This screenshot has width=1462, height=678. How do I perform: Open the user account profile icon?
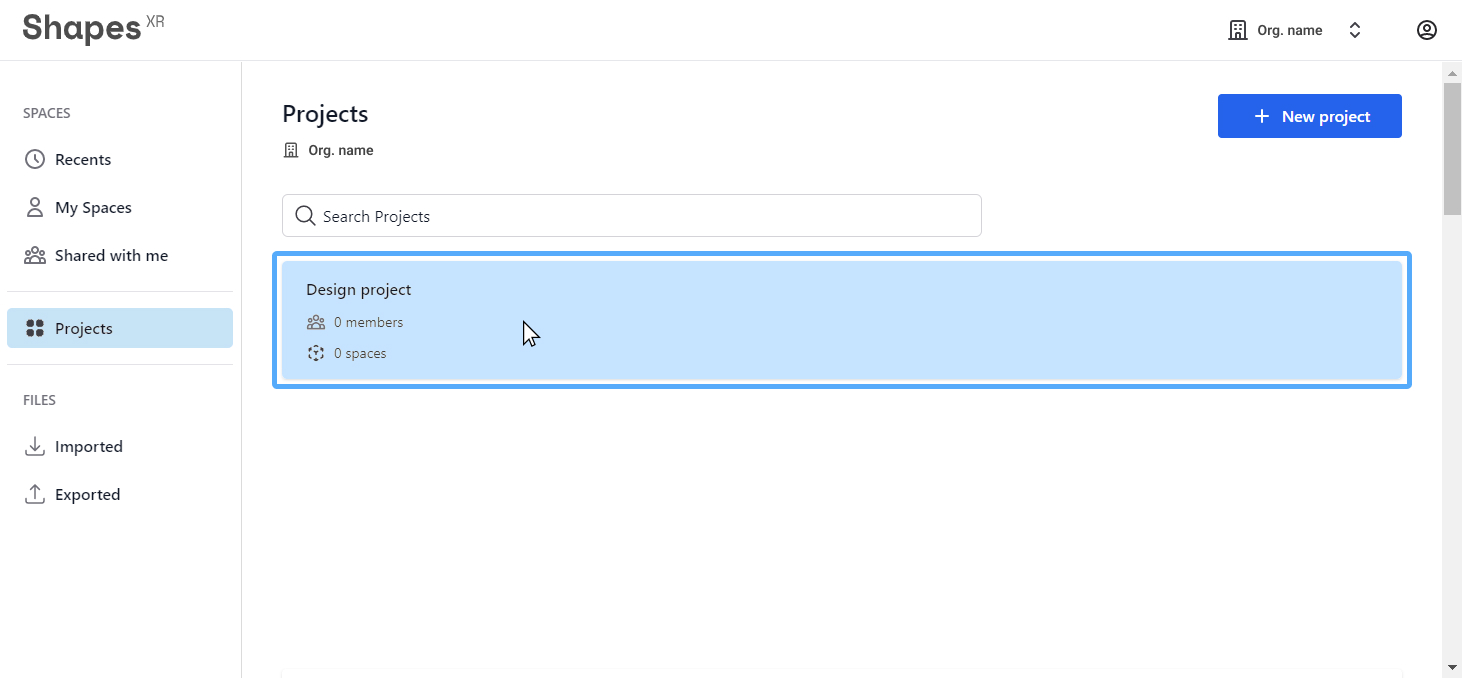coord(1426,30)
